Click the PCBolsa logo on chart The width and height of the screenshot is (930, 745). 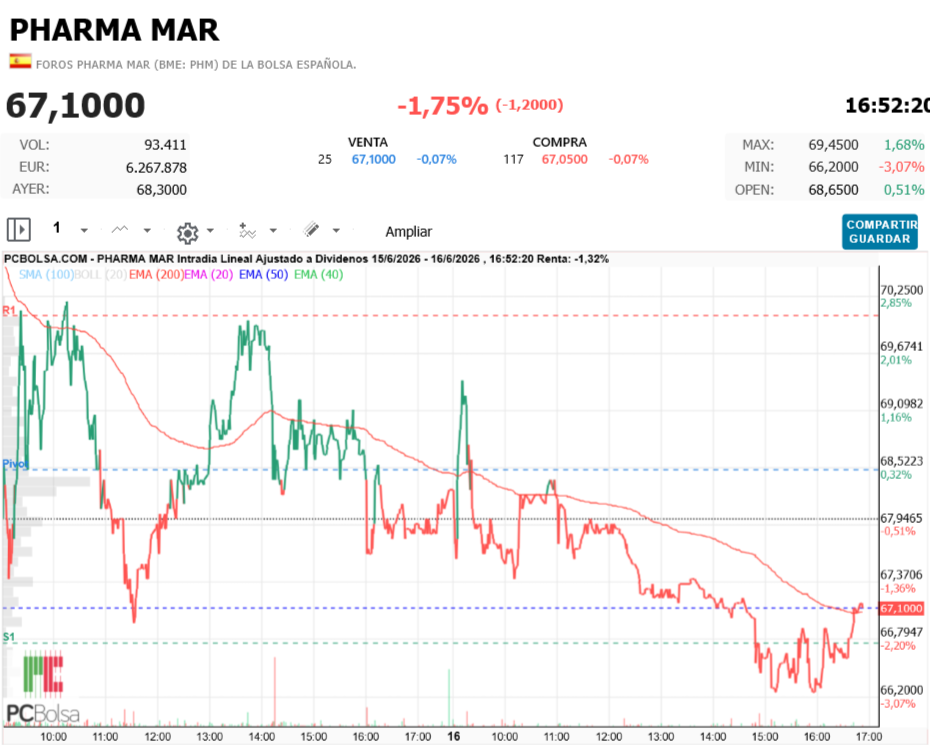(43, 688)
